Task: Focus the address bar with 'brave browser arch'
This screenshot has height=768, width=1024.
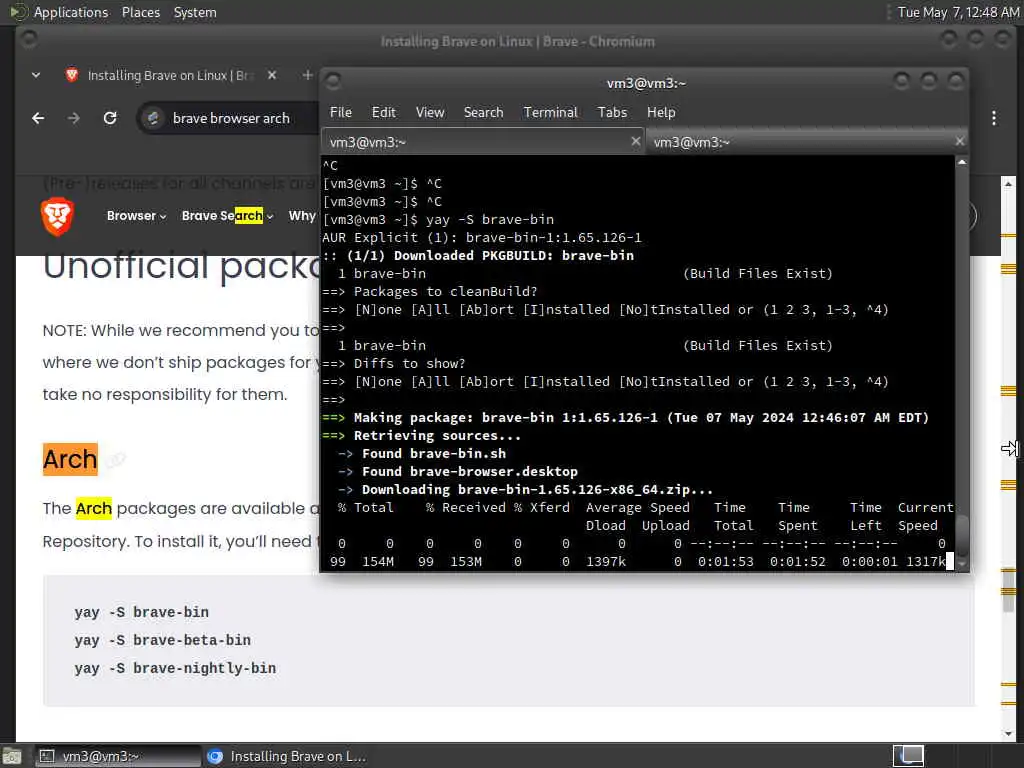Action: click(231, 118)
